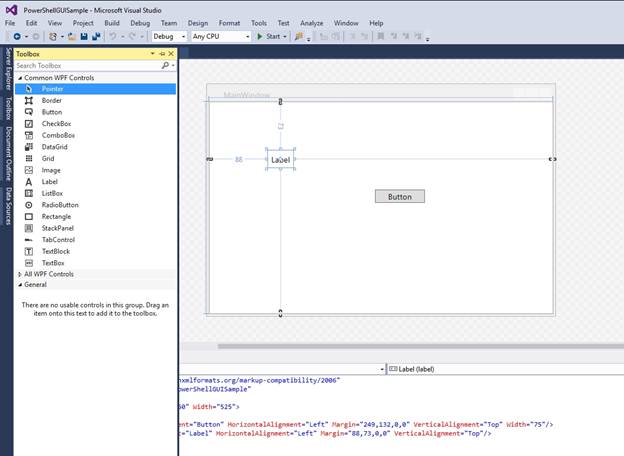This screenshot has height=456, width=624.
Task: Click the designer horizontal scrollbar
Action: pos(421,346)
